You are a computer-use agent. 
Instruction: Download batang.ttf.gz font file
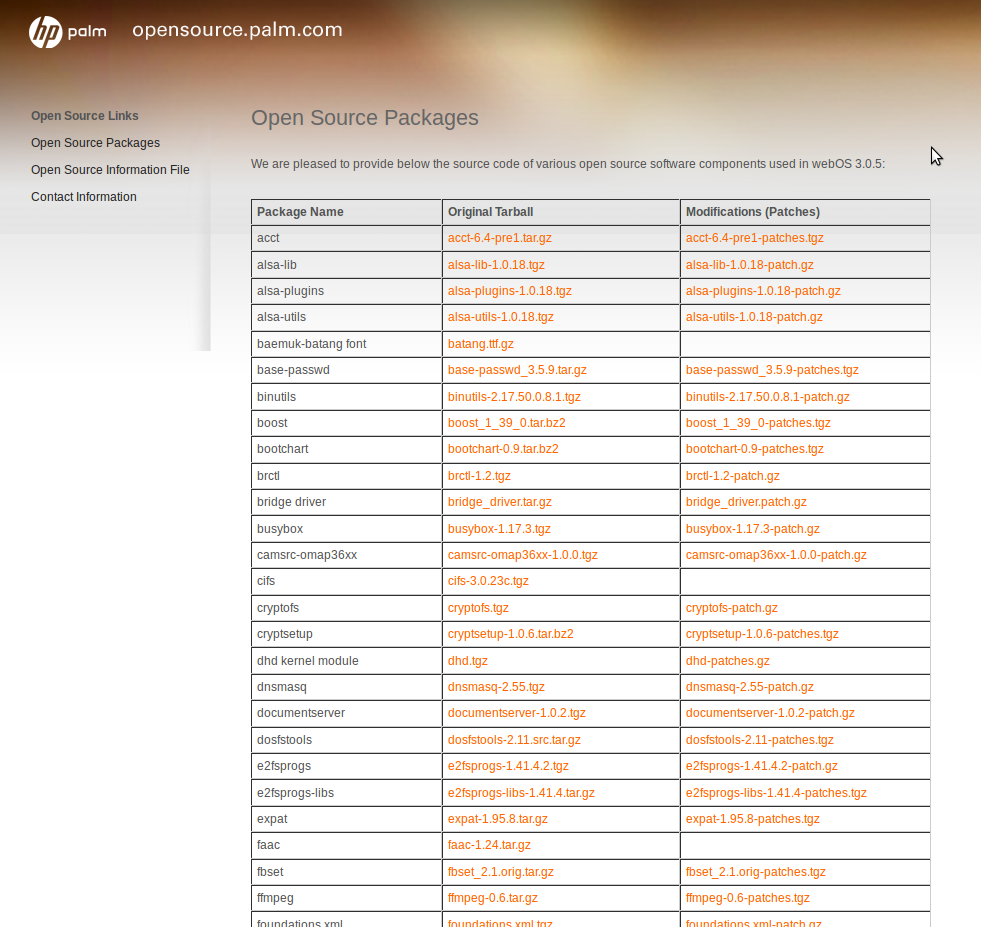pyautogui.click(x=480, y=343)
